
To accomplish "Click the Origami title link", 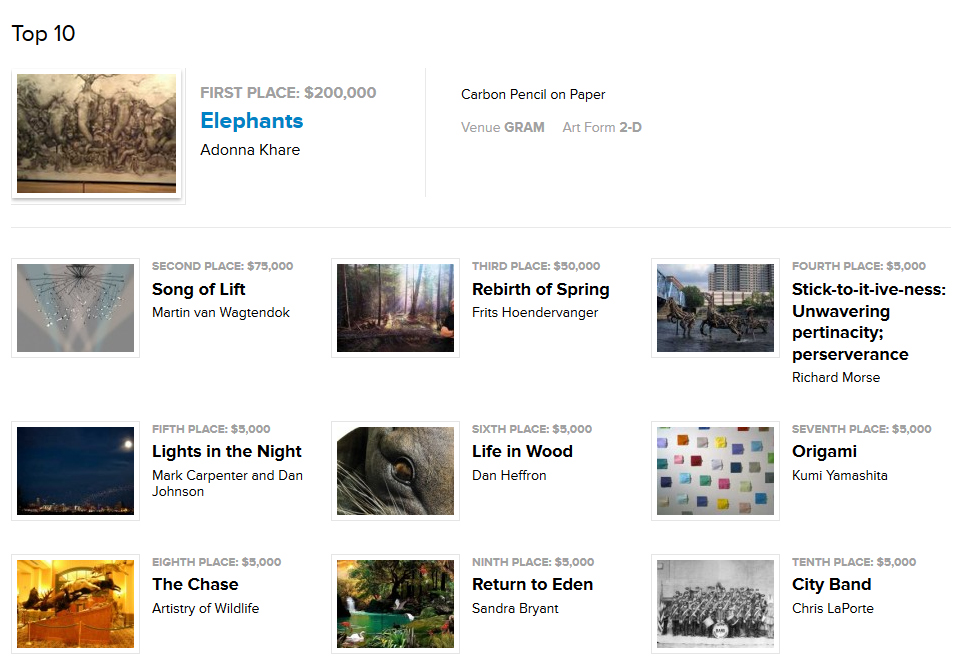I will click(x=824, y=451).
